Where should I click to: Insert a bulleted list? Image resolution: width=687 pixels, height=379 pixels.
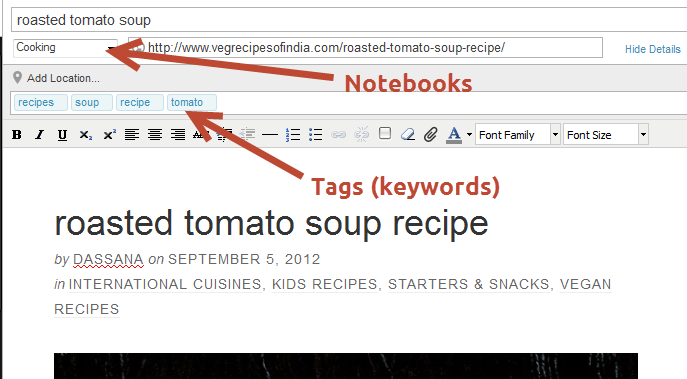pos(315,135)
